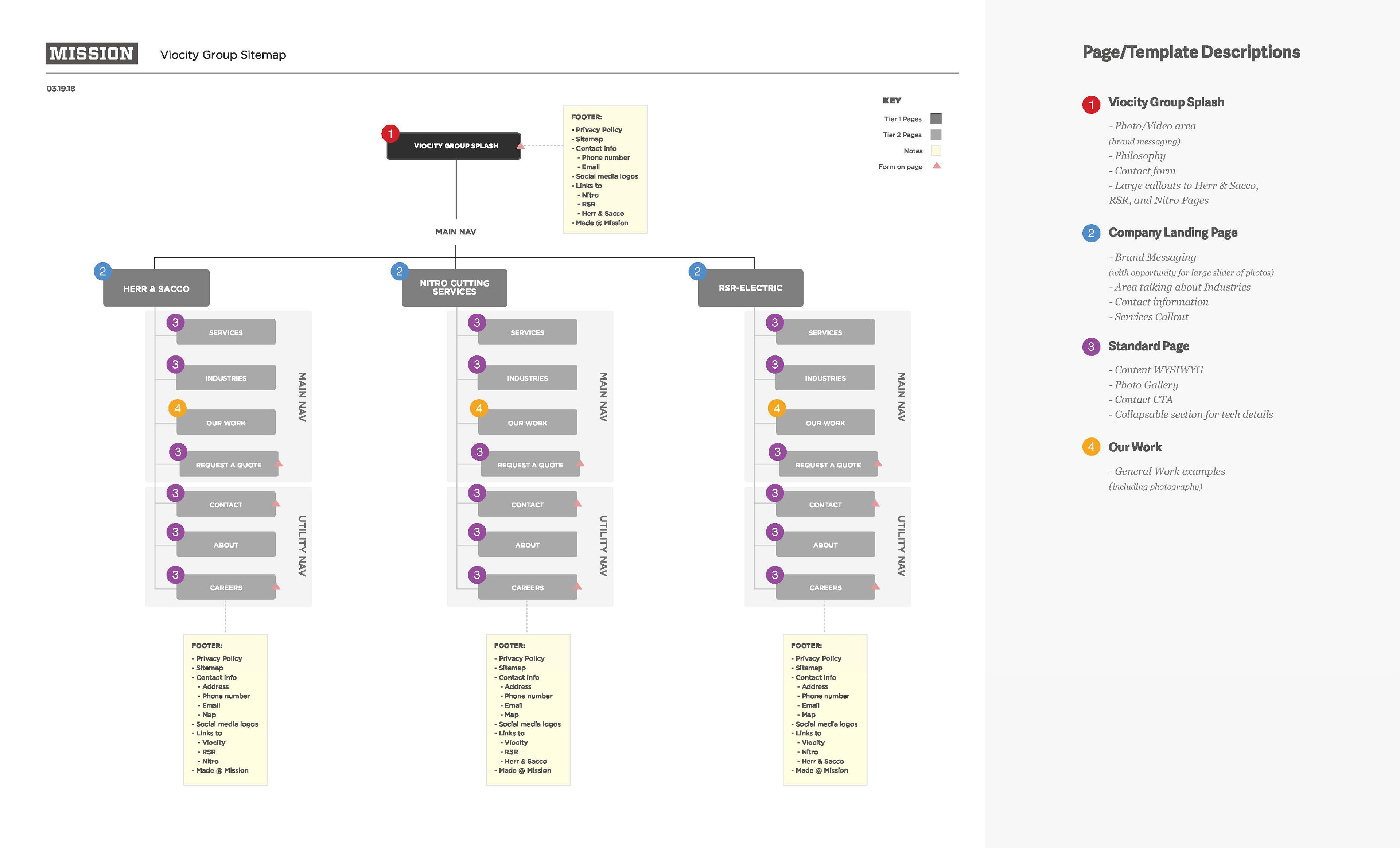
Task: Click Our Work box under Nitro Cutting Services
Action: [528, 423]
